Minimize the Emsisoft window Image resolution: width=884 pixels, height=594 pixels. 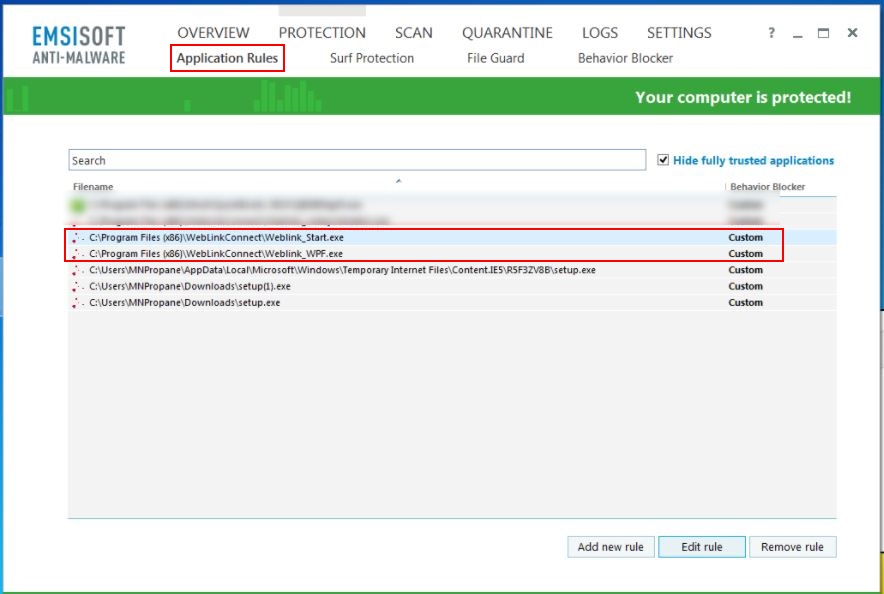pyautogui.click(x=797, y=36)
